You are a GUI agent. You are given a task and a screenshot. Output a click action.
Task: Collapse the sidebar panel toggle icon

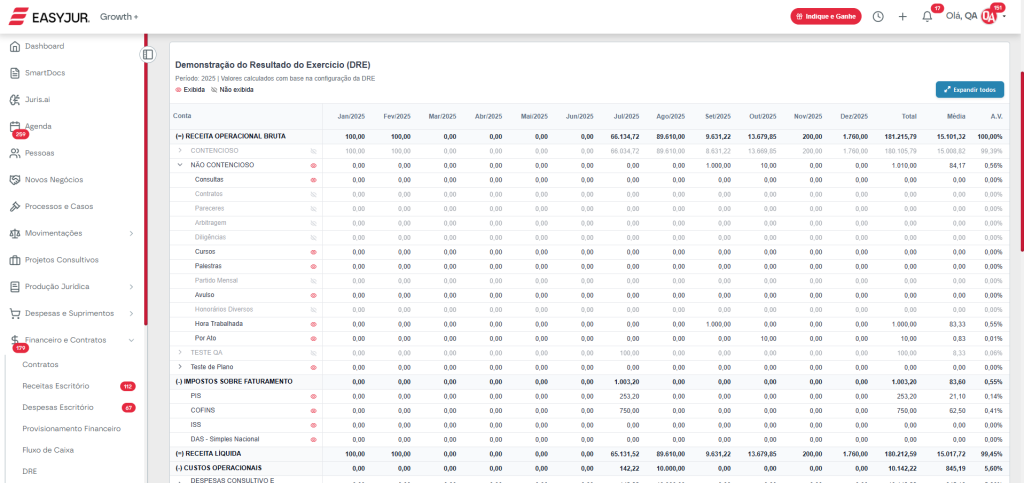(148, 54)
